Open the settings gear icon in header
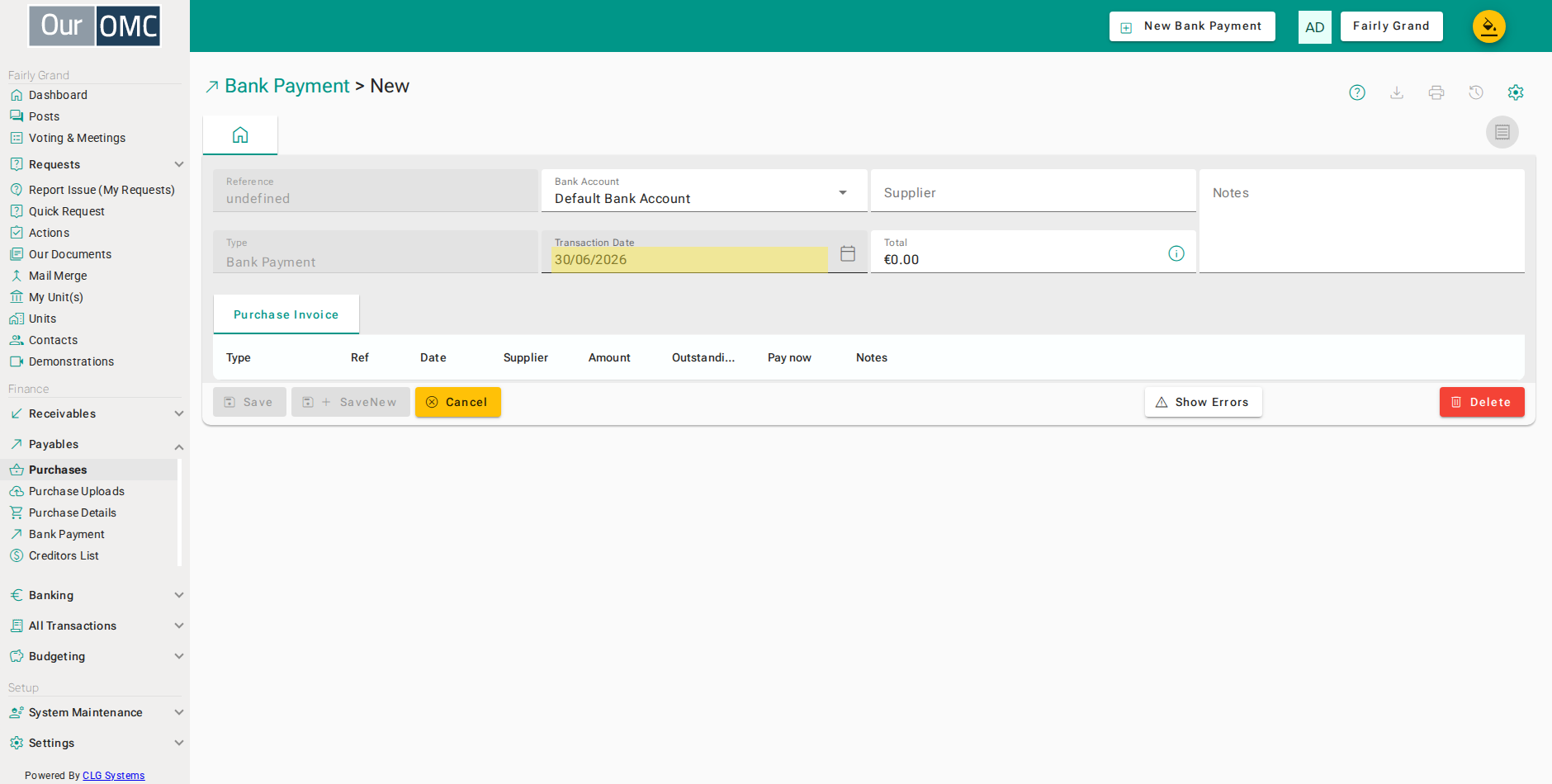The height and width of the screenshot is (784, 1552). click(x=1516, y=92)
